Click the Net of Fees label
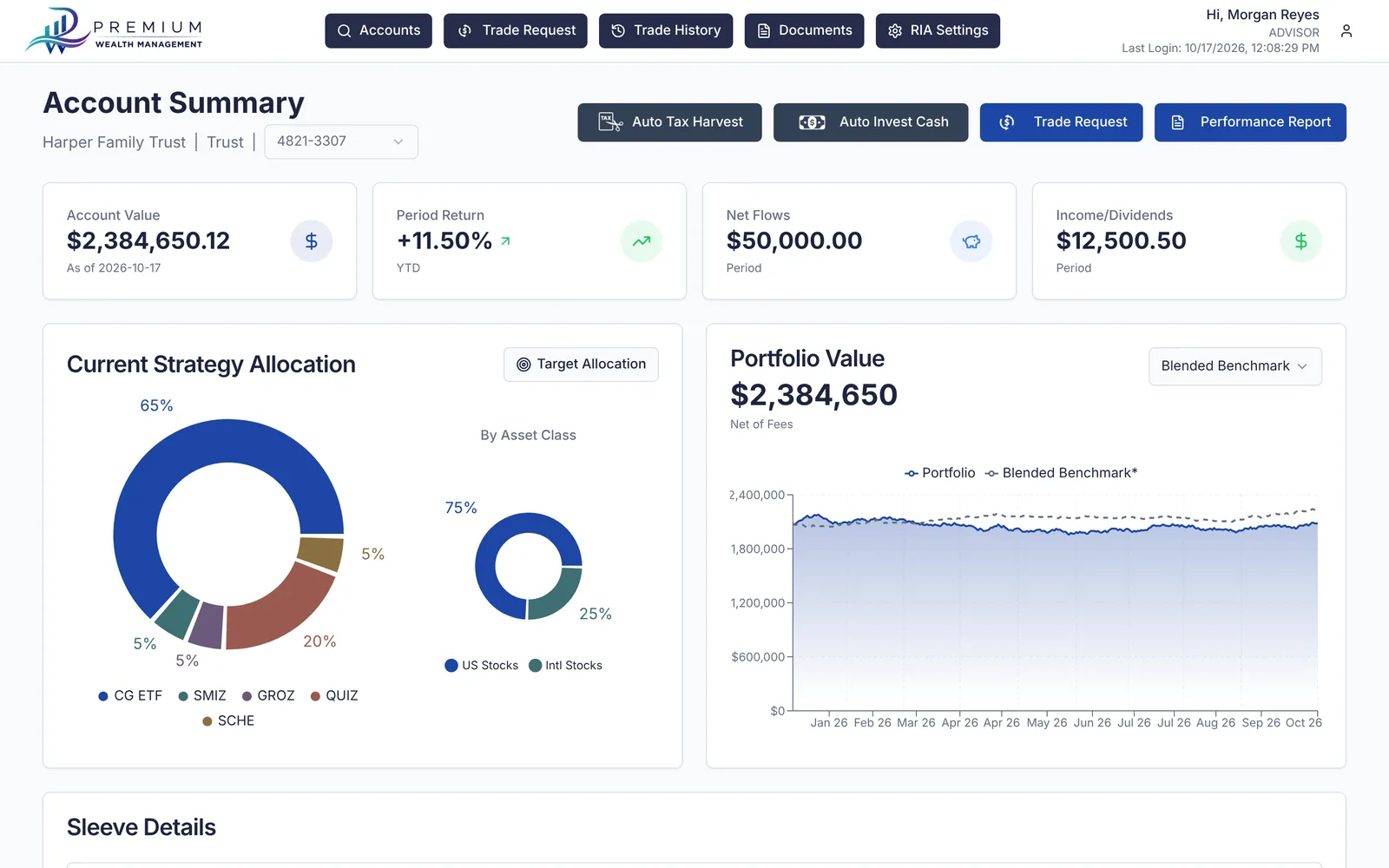The image size is (1389, 868). (761, 424)
